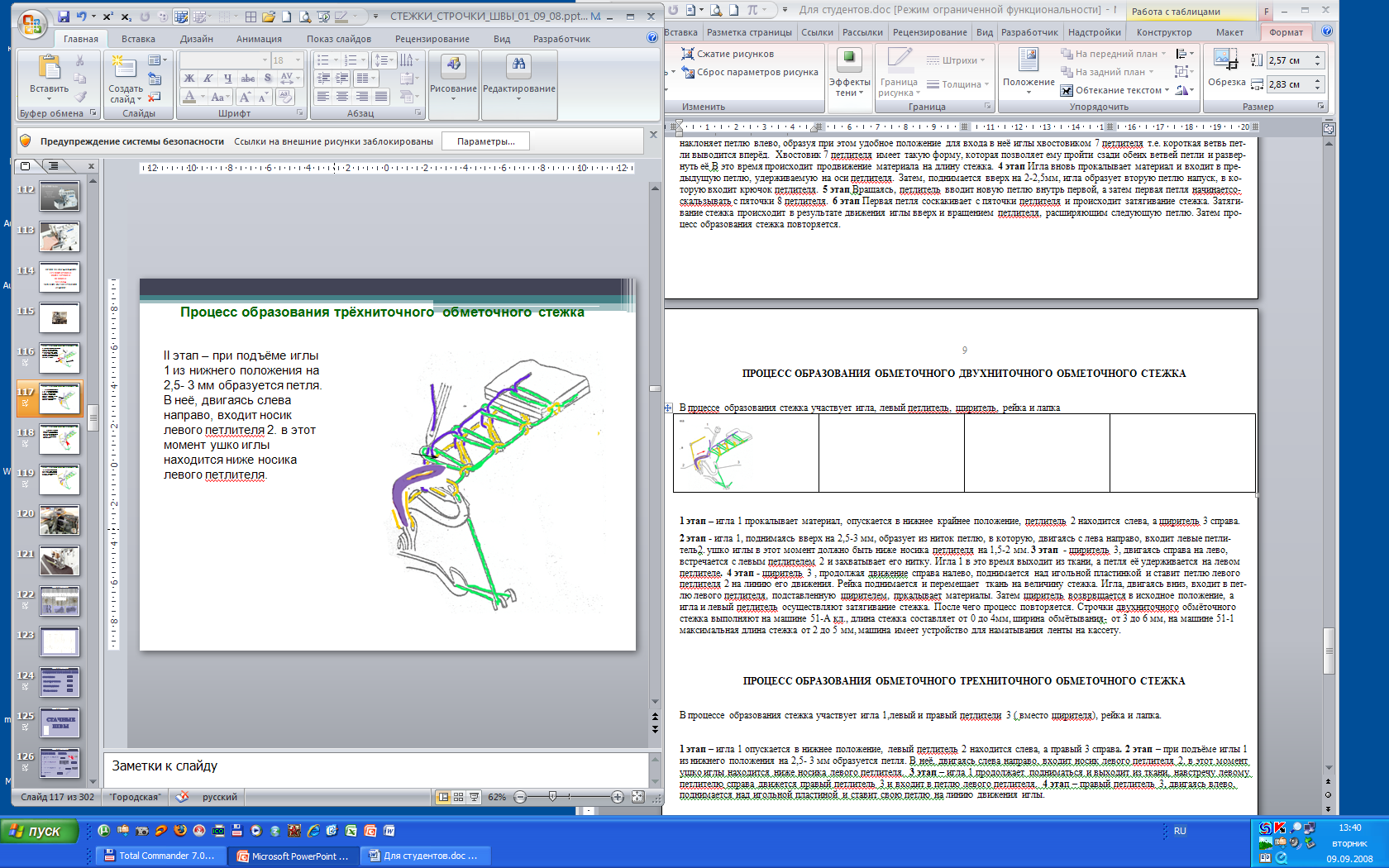This screenshot has width=1389, height=868.
Task: Close the security warning bar
Action: (653, 135)
